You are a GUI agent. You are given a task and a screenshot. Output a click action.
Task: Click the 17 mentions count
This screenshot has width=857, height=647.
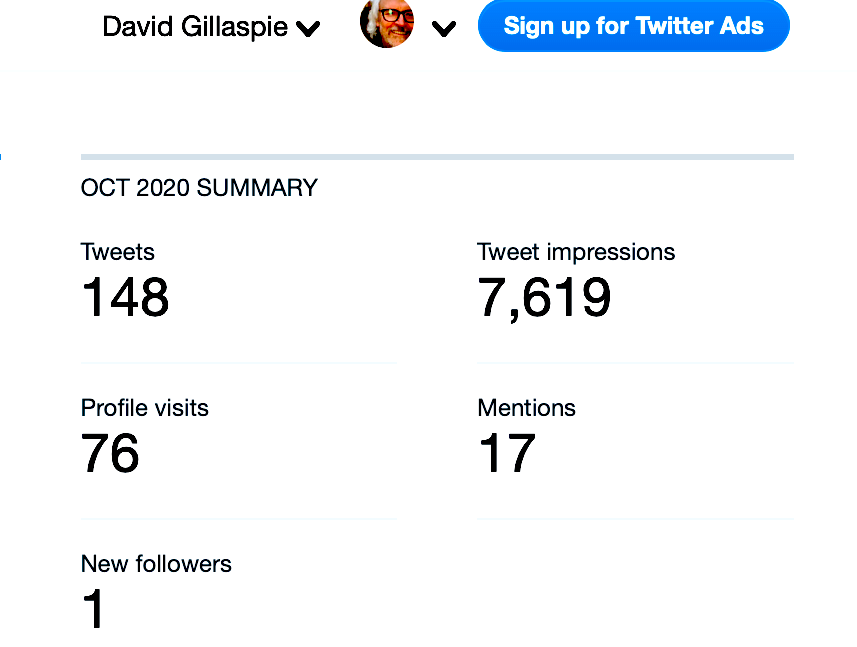[x=507, y=453]
